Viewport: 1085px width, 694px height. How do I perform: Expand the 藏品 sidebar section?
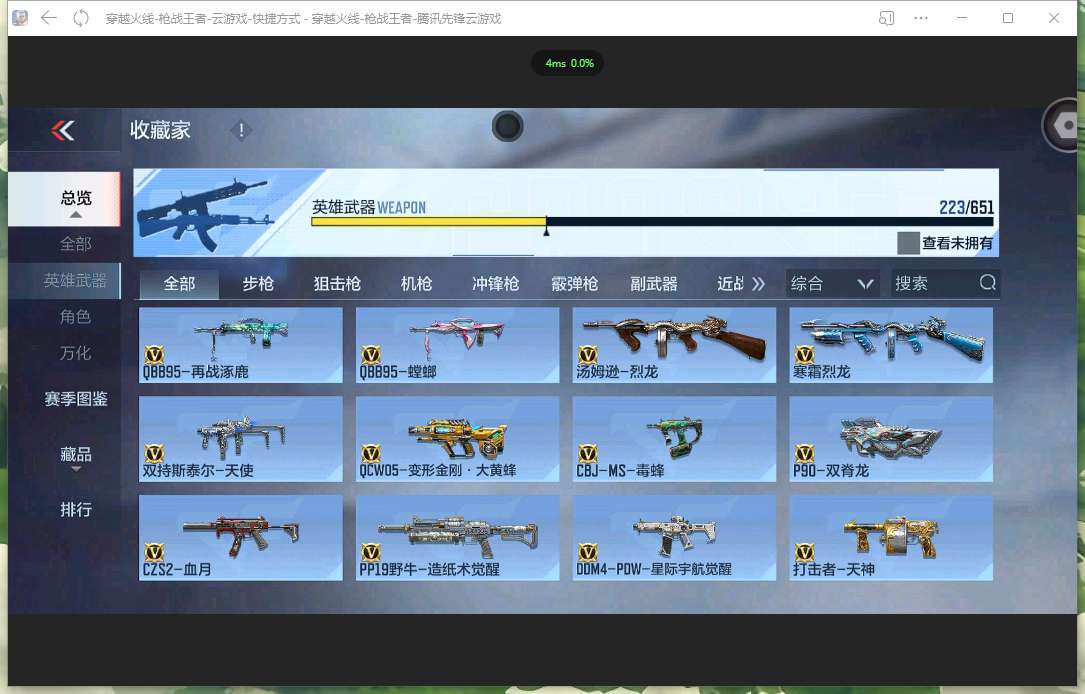point(75,457)
